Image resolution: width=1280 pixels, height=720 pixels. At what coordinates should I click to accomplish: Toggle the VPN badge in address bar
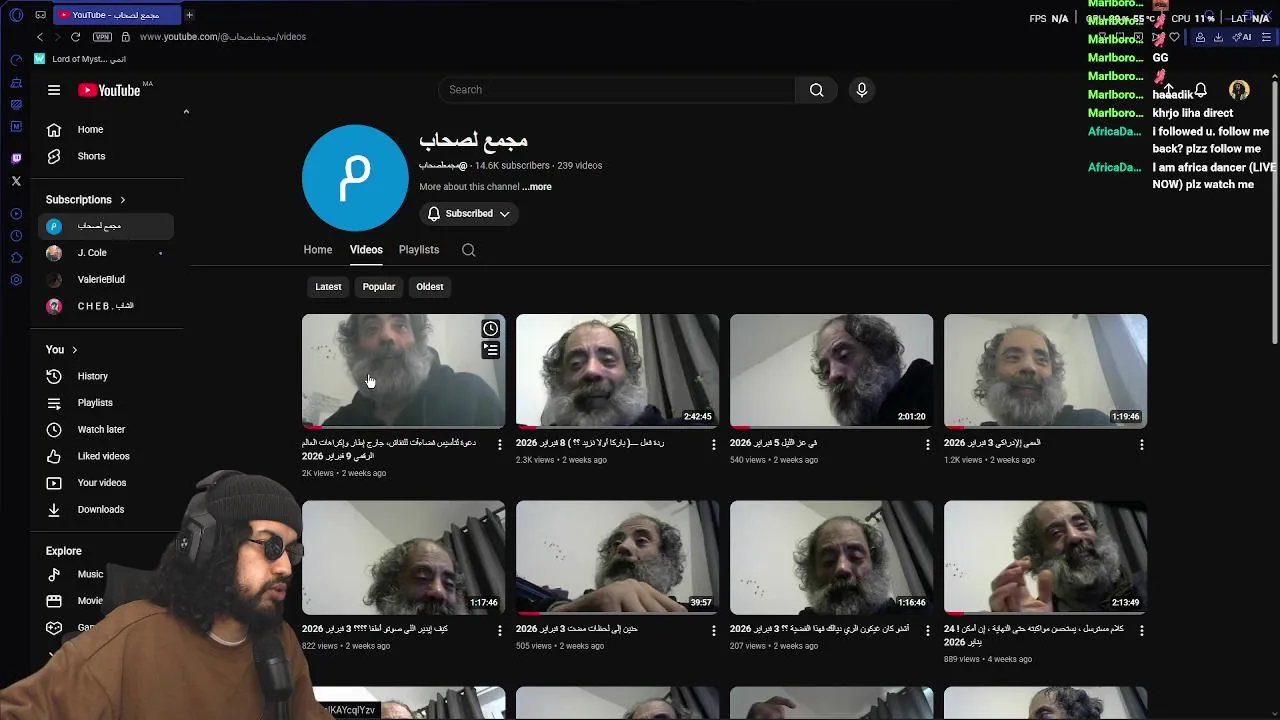pyautogui.click(x=102, y=37)
